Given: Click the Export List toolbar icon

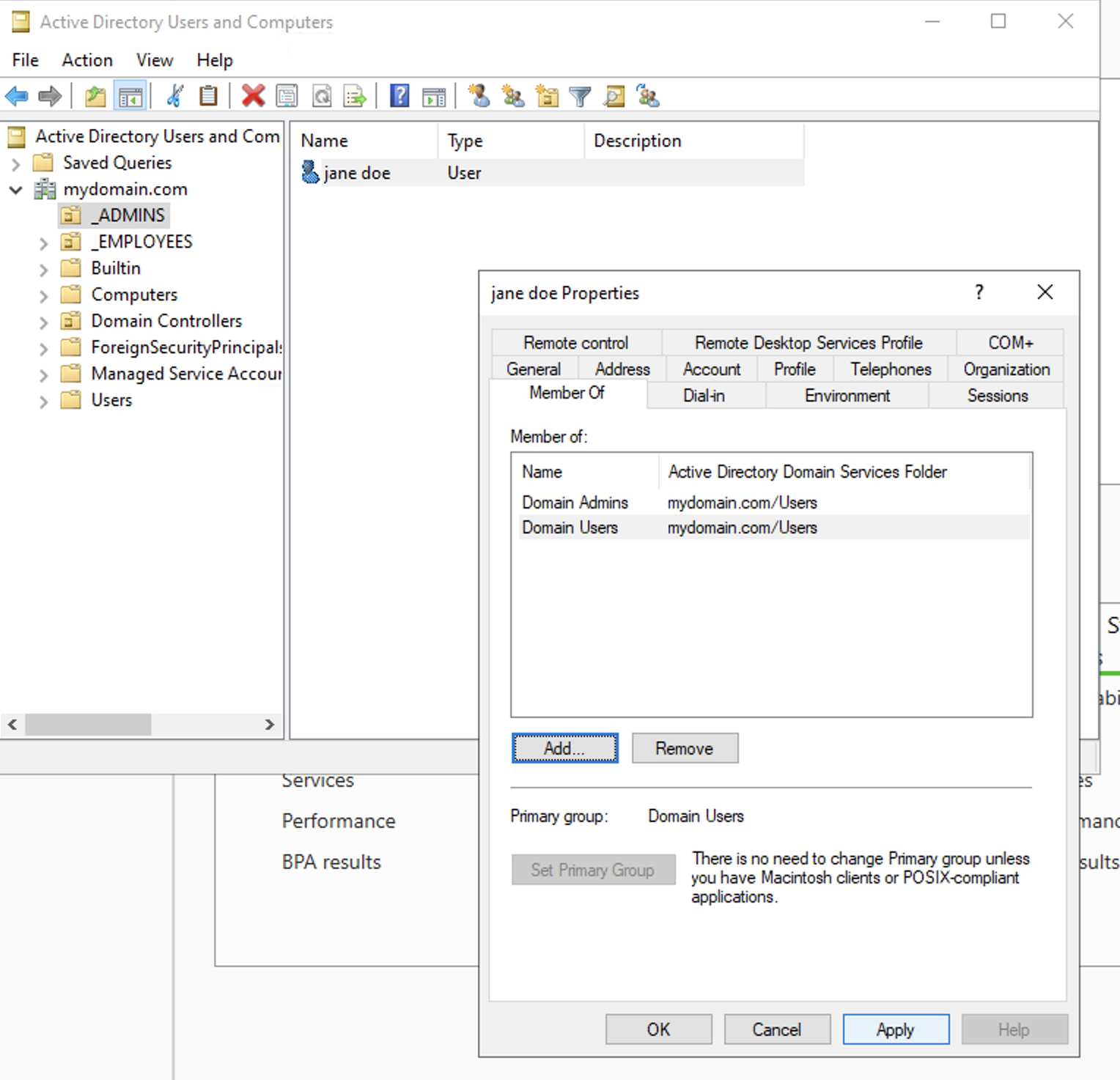Looking at the screenshot, I should click(x=355, y=96).
